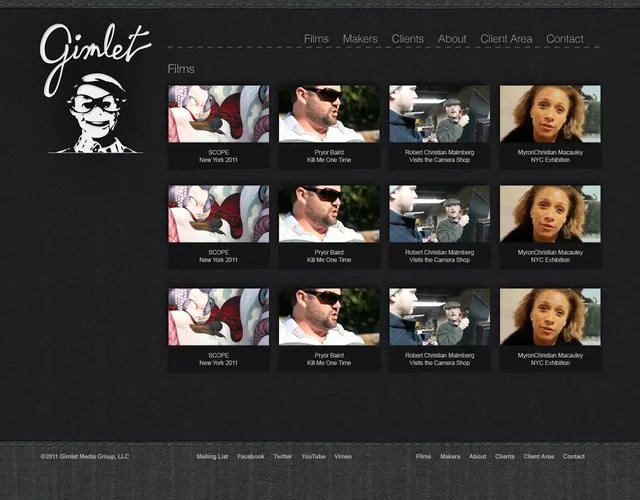Click 'NYC Exhibition' caption in first row
This screenshot has width=640, height=500.
550,160
